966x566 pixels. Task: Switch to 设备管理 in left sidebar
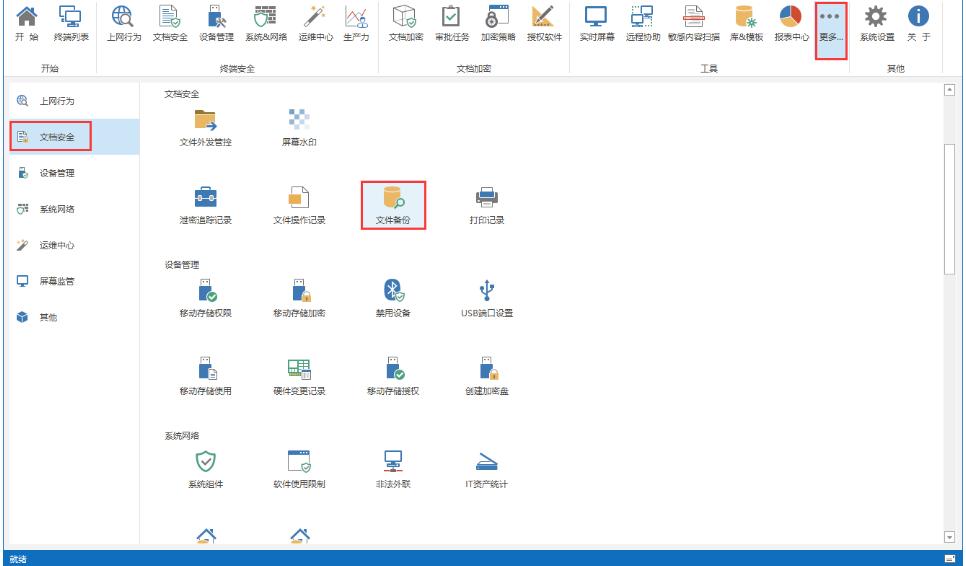click(50, 173)
